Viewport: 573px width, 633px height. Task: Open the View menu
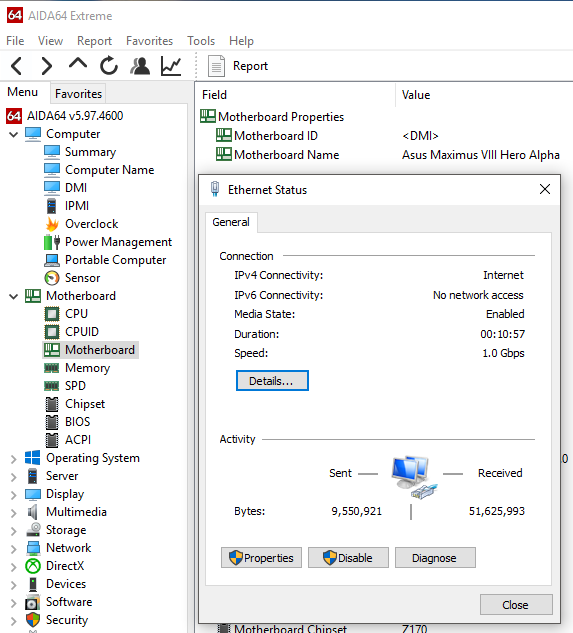[x=50, y=41]
